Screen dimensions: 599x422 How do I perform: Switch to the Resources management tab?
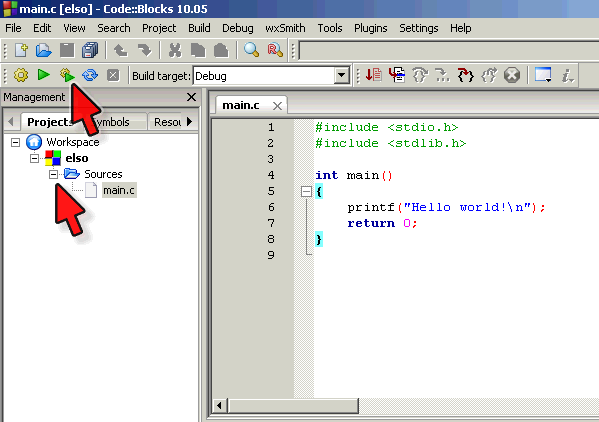(167, 122)
